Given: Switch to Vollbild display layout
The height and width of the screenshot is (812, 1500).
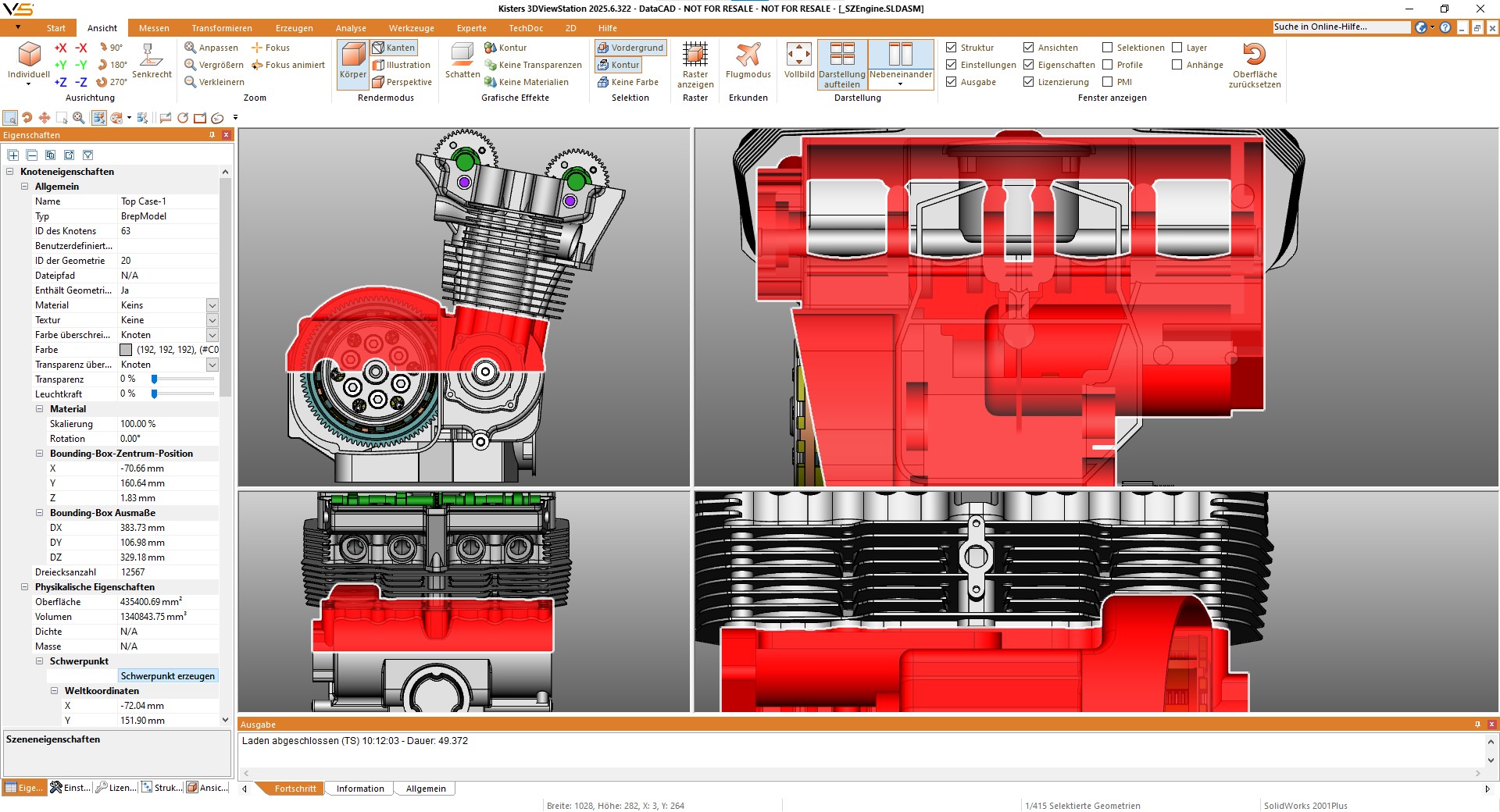Looking at the screenshot, I should (798, 55).
